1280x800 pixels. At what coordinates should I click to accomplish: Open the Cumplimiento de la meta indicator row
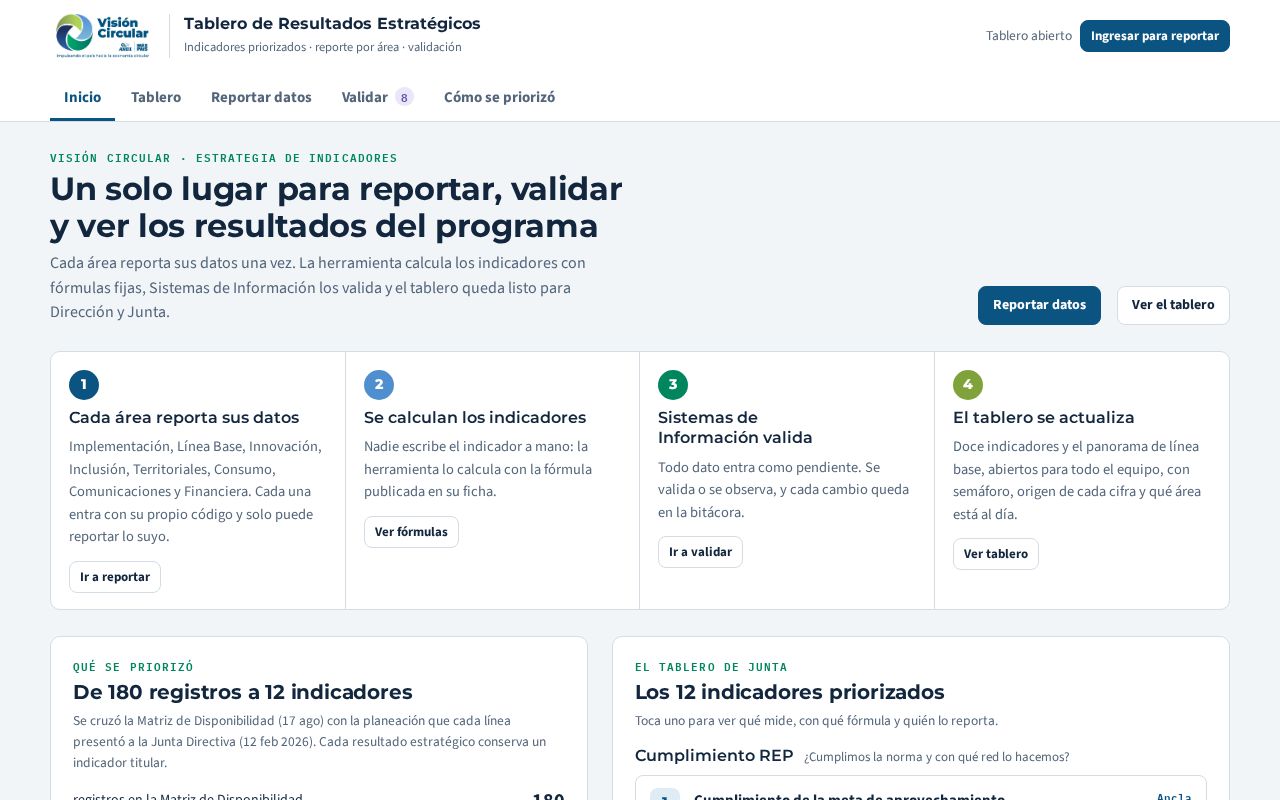[920, 788]
